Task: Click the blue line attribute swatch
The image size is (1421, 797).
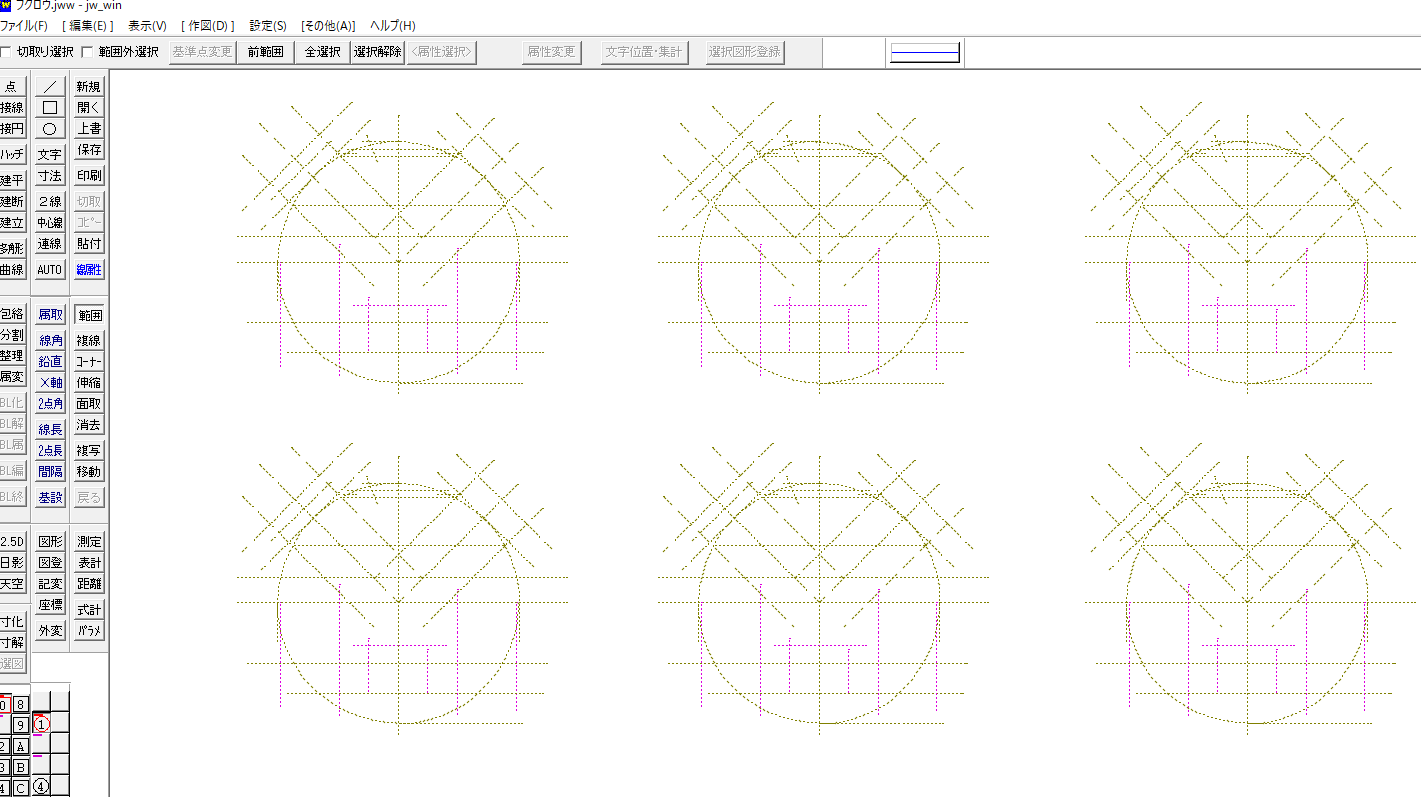Action: point(924,53)
